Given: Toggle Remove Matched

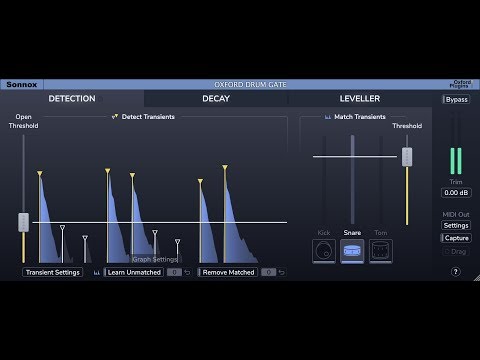Looking at the screenshot, I should pyautogui.click(x=228, y=272).
